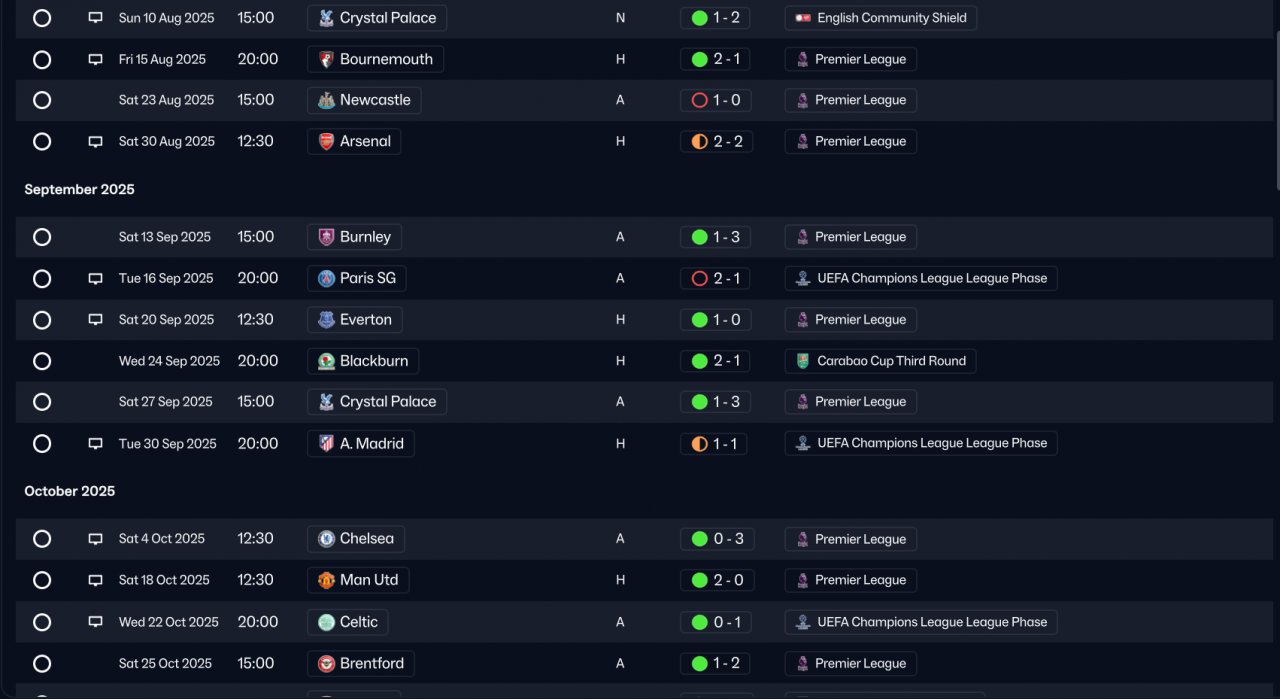This screenshot has width=1280, height=699.
Task: Open the Celtic 0 - 1 result
Action: tap(716, 622)
